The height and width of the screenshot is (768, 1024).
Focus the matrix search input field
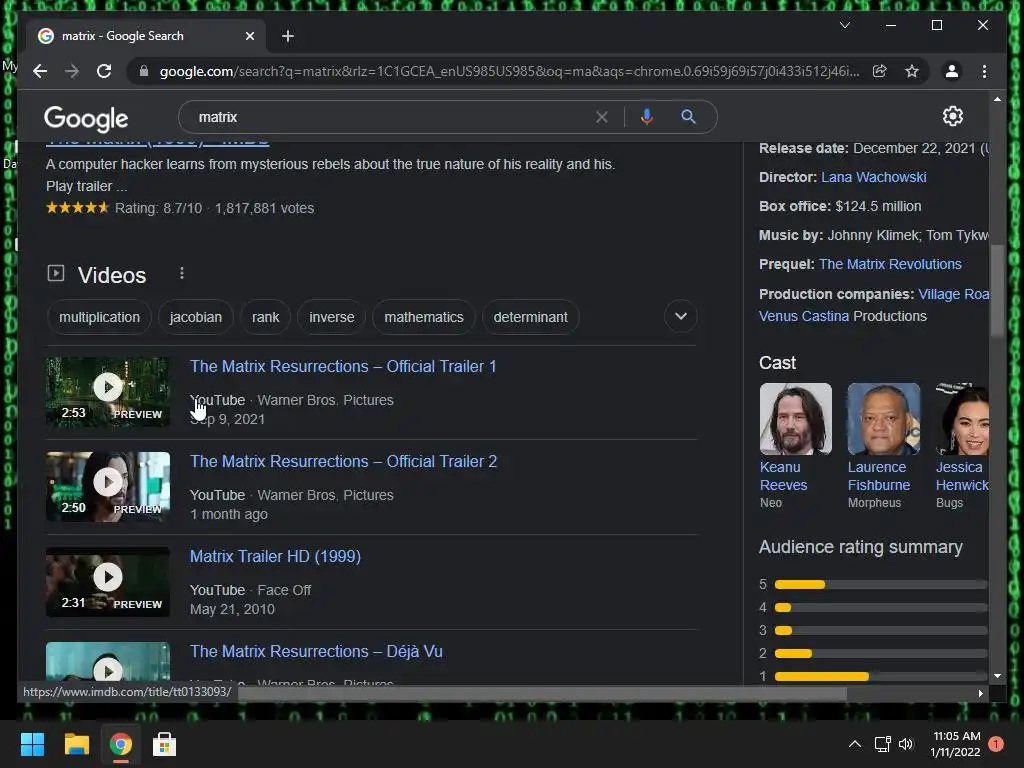tap(392, 117)
